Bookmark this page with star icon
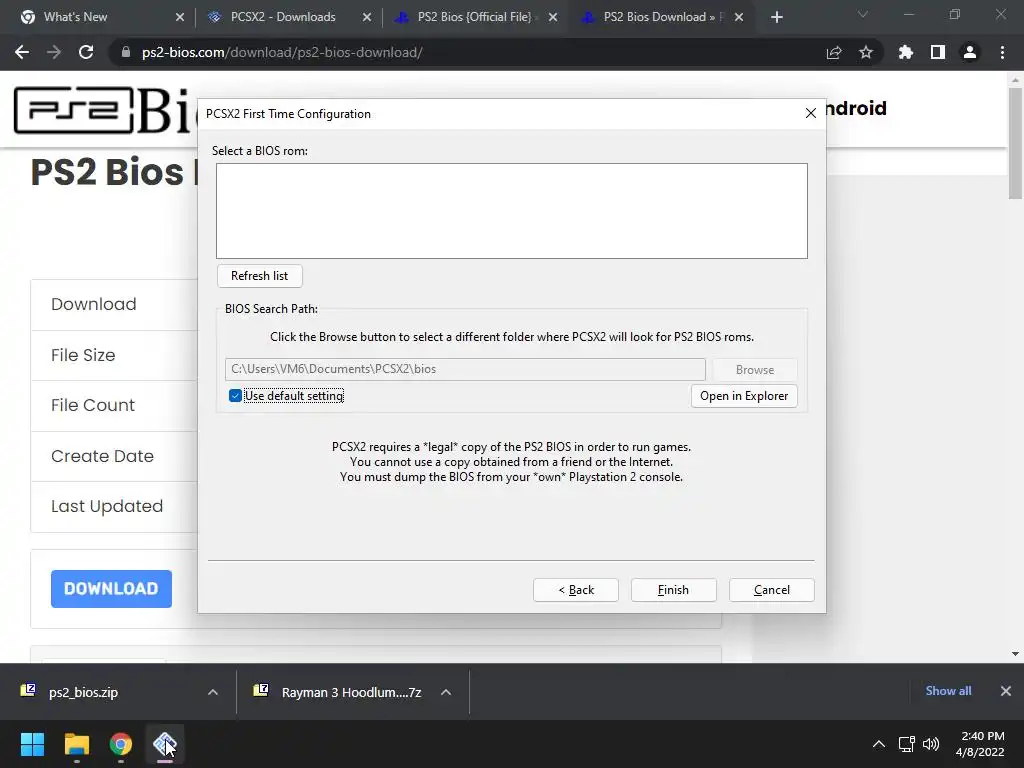This screenshot has height=768, width=1024. tap(866, 52)
